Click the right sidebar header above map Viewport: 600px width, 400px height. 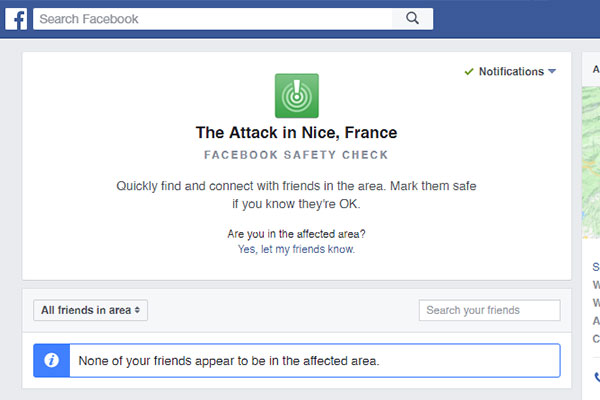(x=595, y=70)
